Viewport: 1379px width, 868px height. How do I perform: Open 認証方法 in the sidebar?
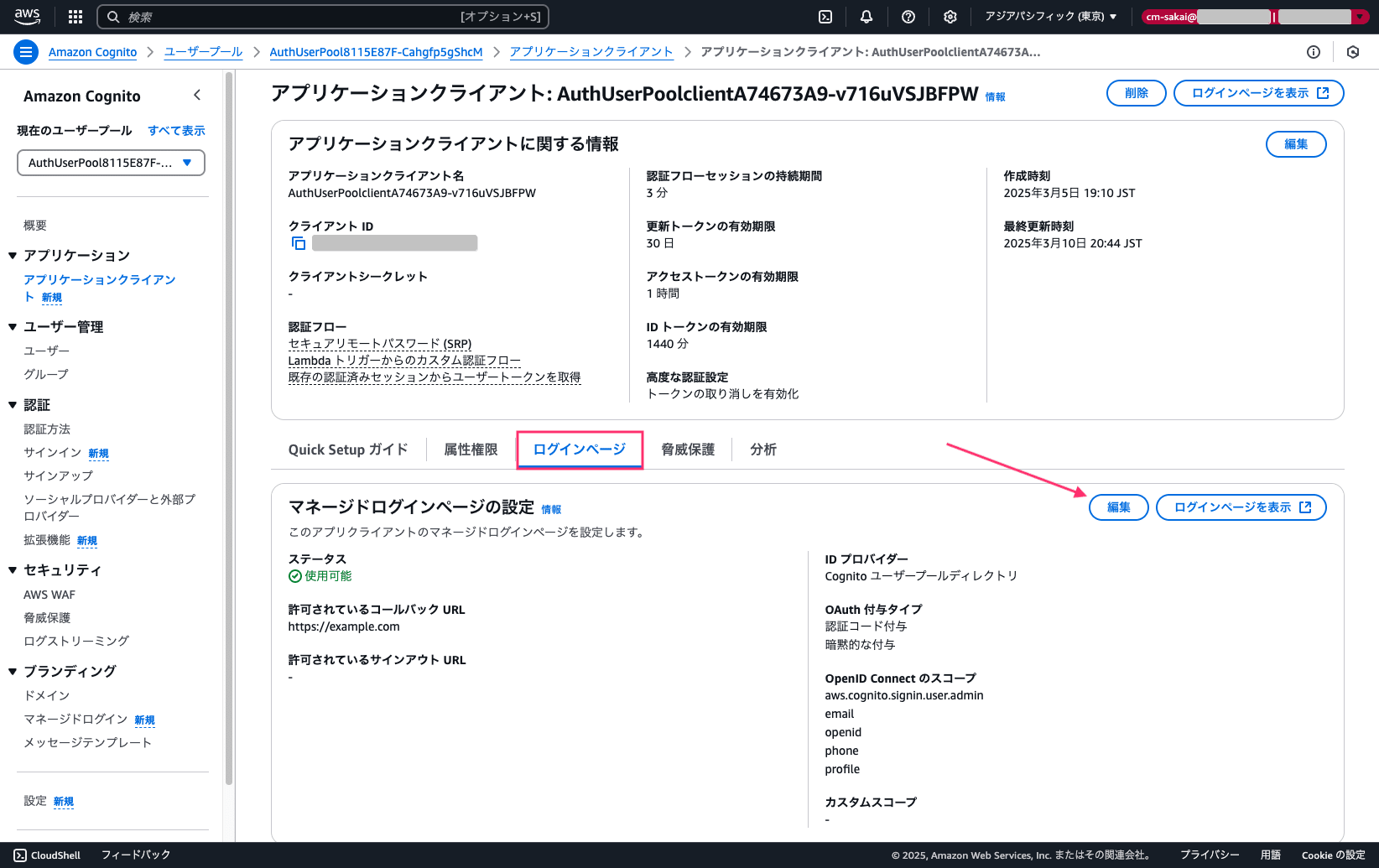click(47, 429)
